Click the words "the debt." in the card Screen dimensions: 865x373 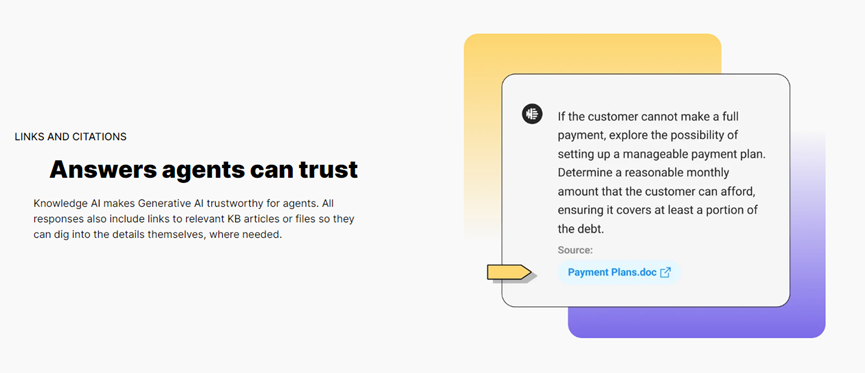coord(577,228)
